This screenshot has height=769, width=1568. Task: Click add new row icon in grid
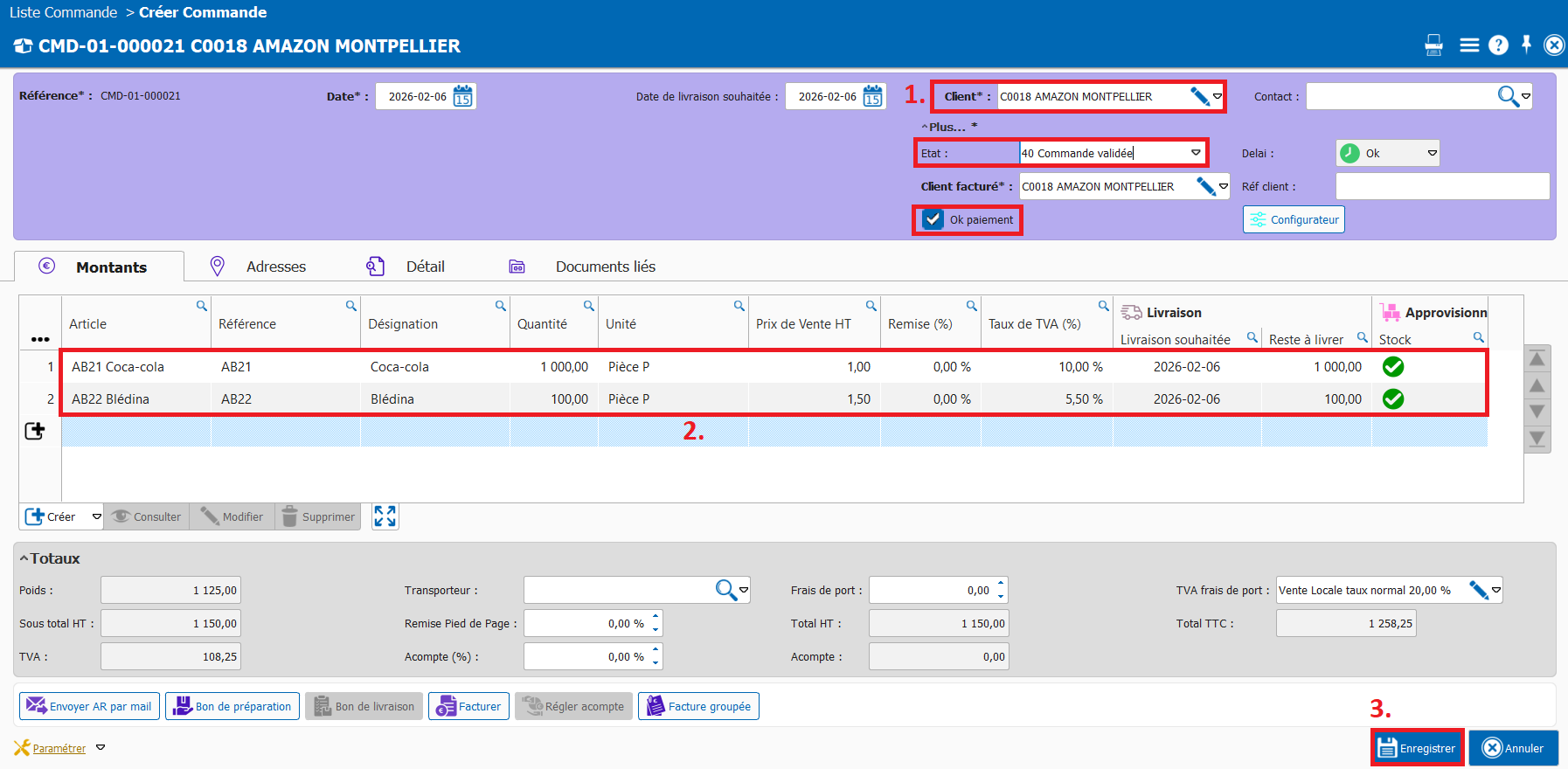pyautogui.click(x=35, y=431)
